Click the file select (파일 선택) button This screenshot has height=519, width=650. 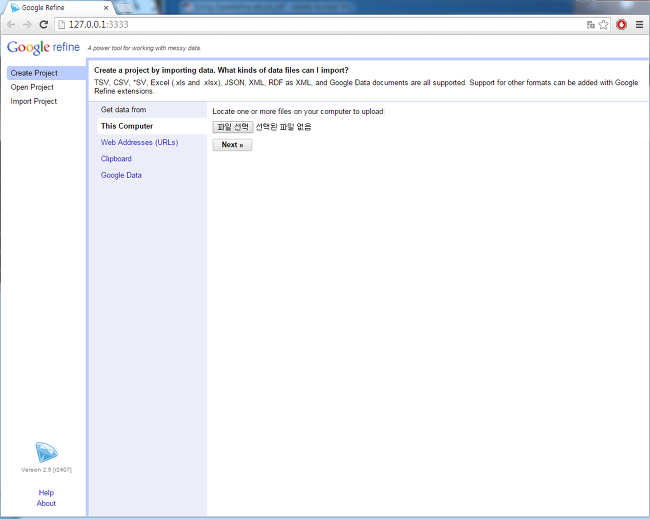click(x=233, y=127)
